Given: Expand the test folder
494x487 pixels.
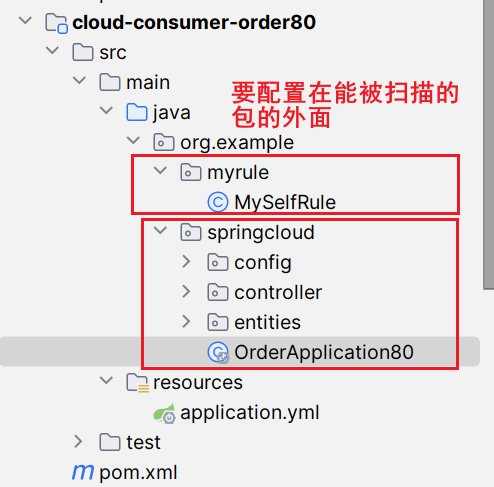Looking at the screenshot, I should click(78, 442).
